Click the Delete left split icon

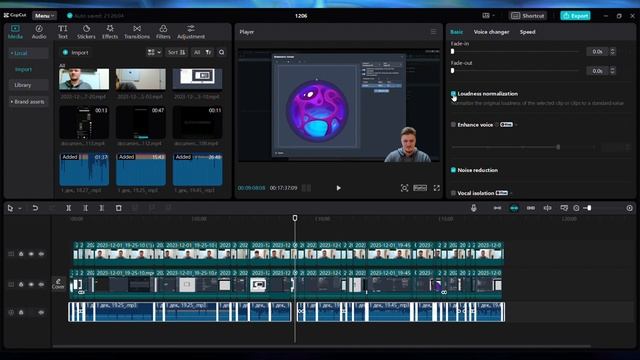click(x=85, y=208)
